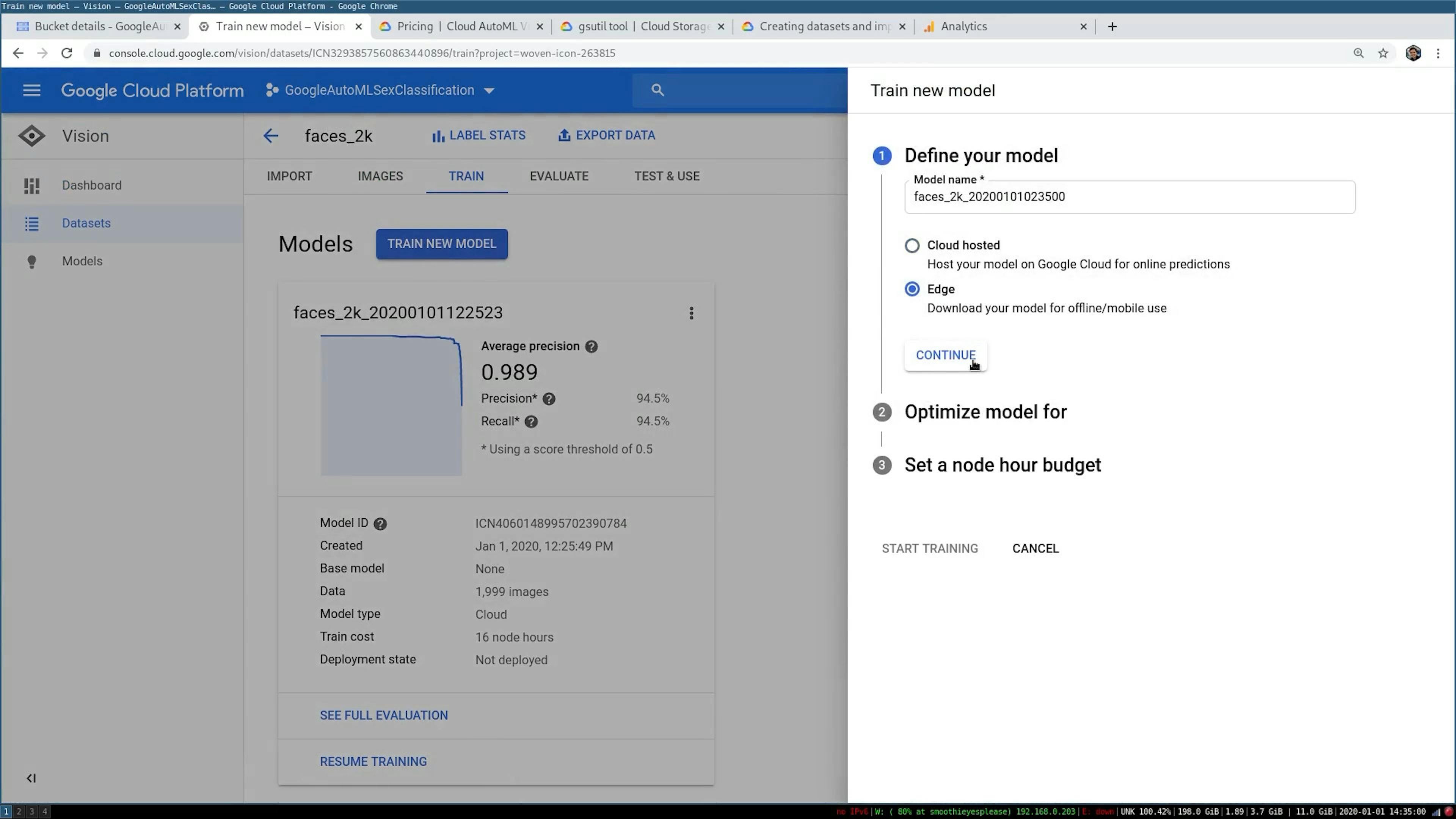Select Edge radio option

[912, 289]
